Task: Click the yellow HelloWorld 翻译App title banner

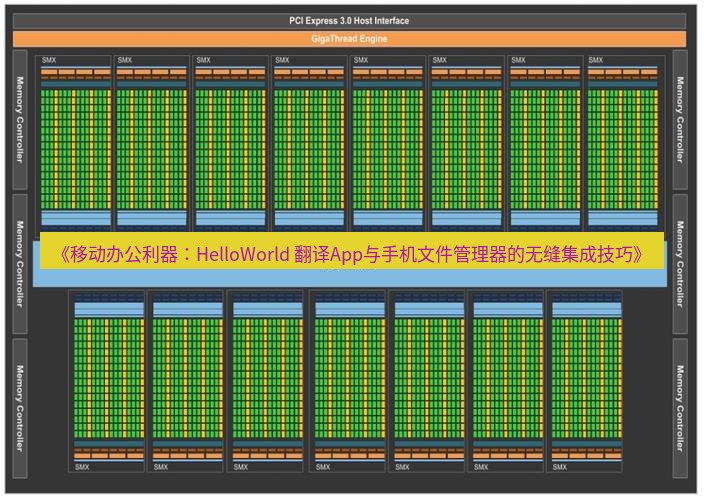Action: tap(352, 251)
